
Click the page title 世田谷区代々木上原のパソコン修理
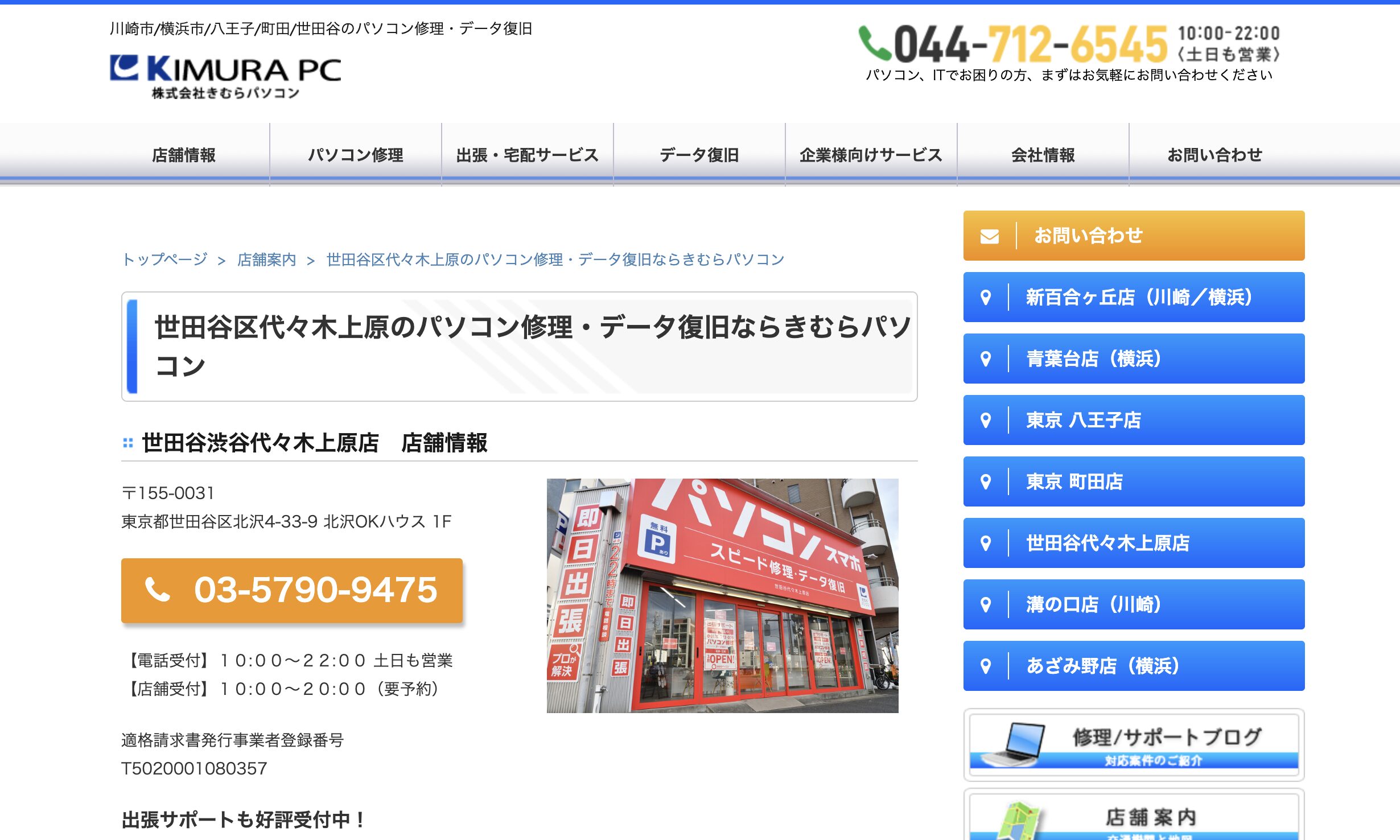(533, 347)
